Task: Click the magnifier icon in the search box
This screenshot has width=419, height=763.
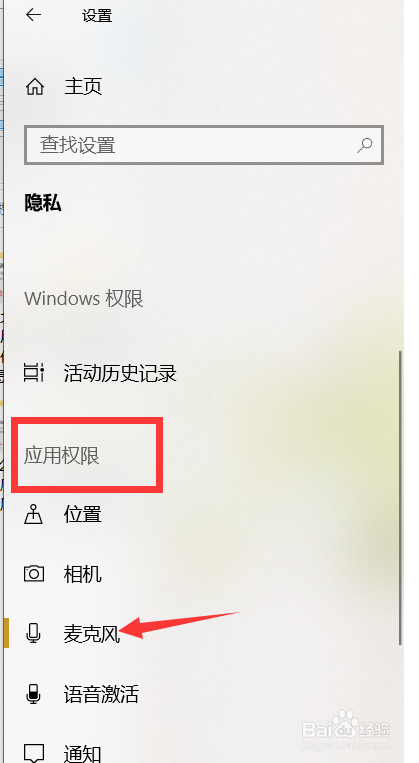Action: tap(364, 145)
